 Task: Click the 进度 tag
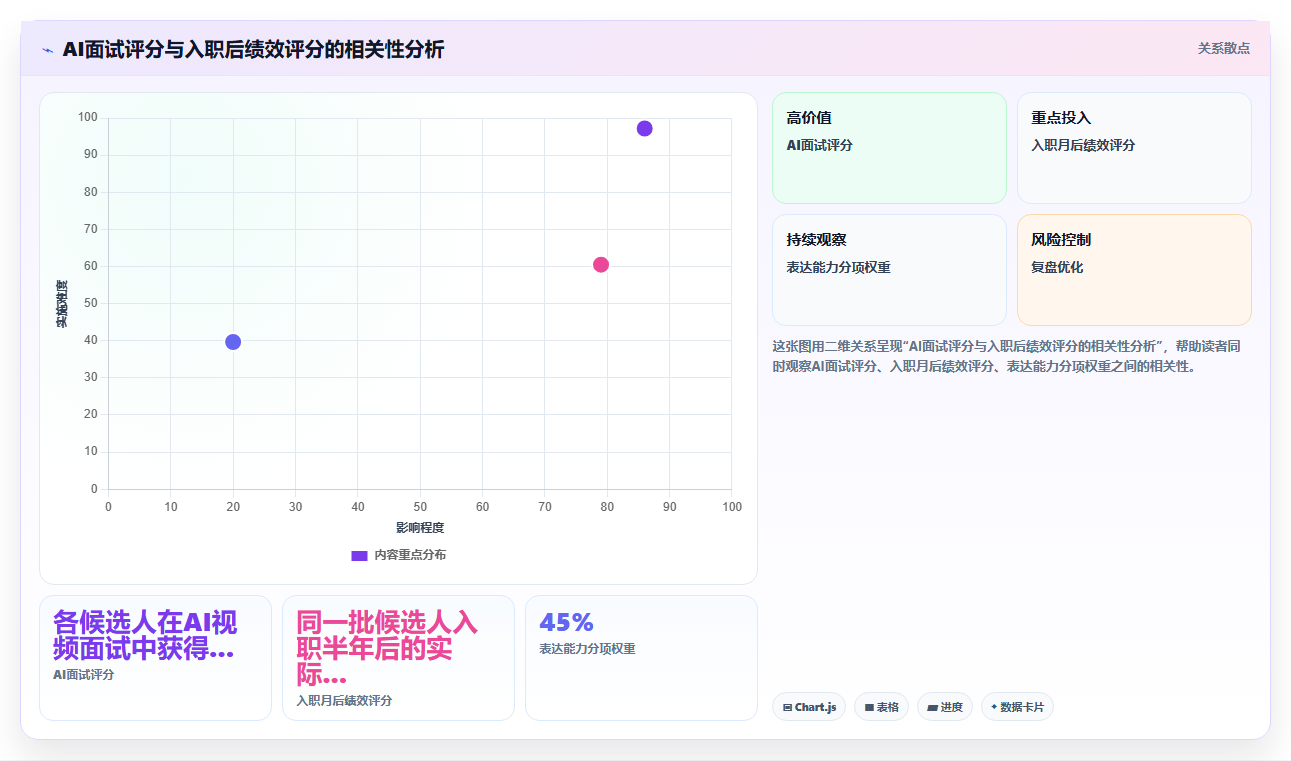tap(945, 707)
